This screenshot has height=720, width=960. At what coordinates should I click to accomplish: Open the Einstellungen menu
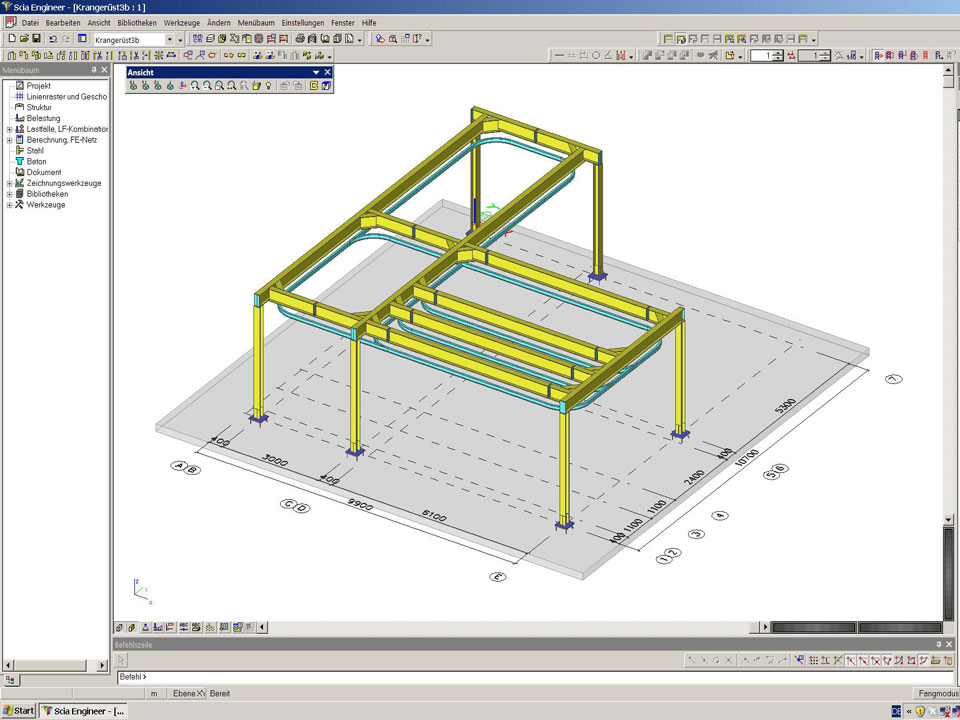tap(302, 22)
